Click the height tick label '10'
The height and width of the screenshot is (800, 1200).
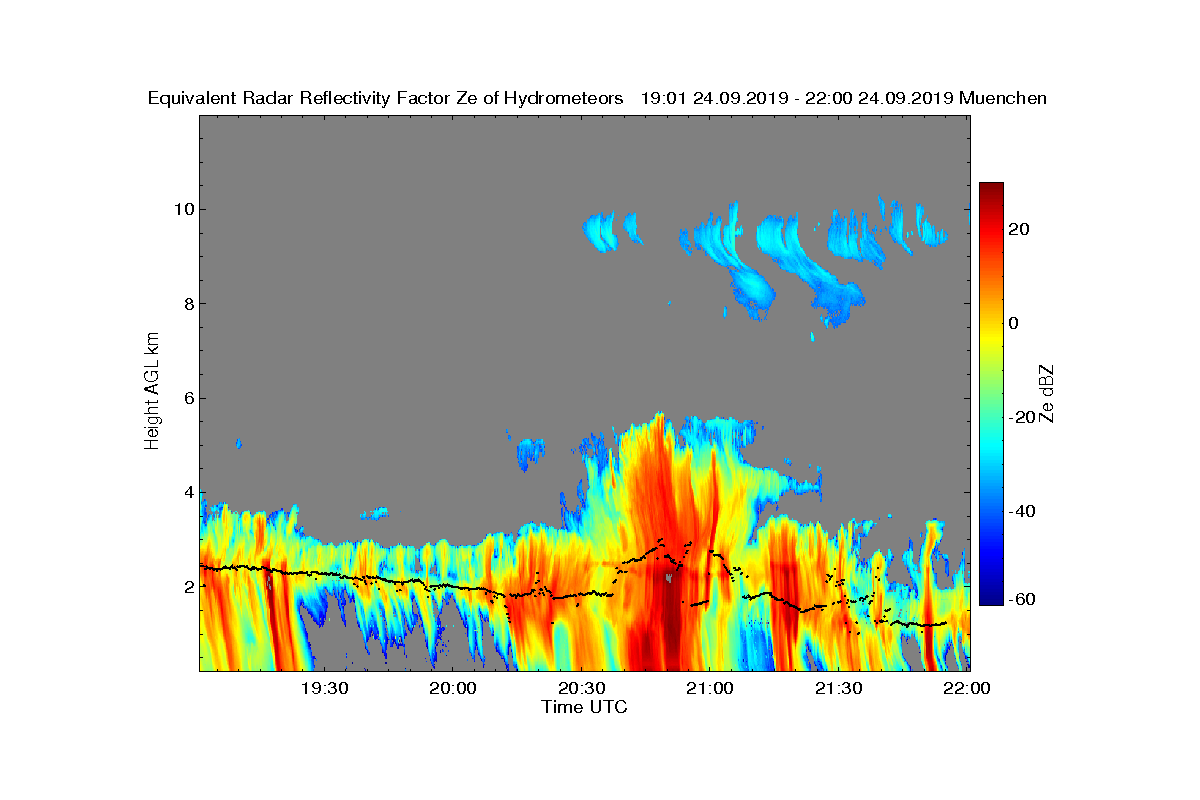[183, 209]
